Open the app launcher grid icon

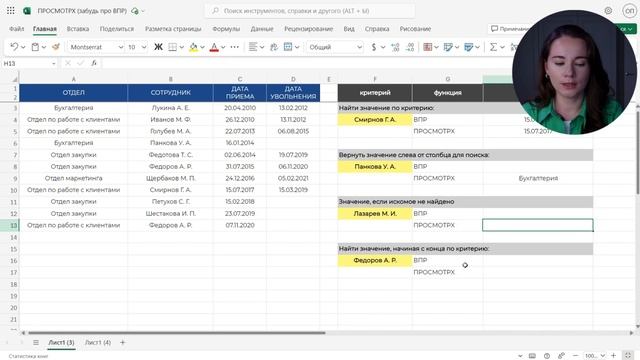(11, 11)
